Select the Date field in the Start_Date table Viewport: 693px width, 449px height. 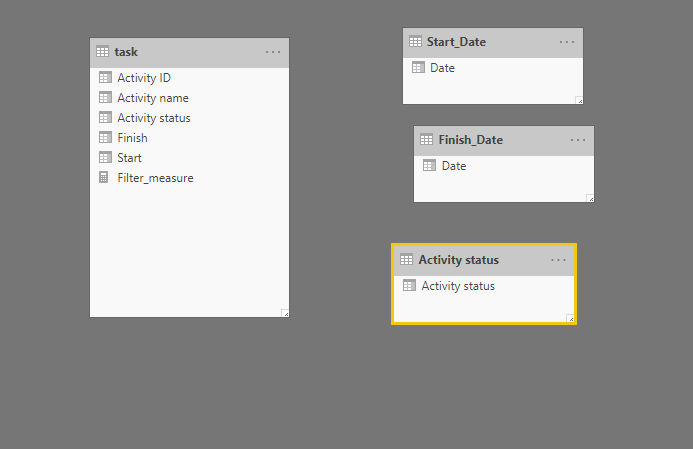442,68
